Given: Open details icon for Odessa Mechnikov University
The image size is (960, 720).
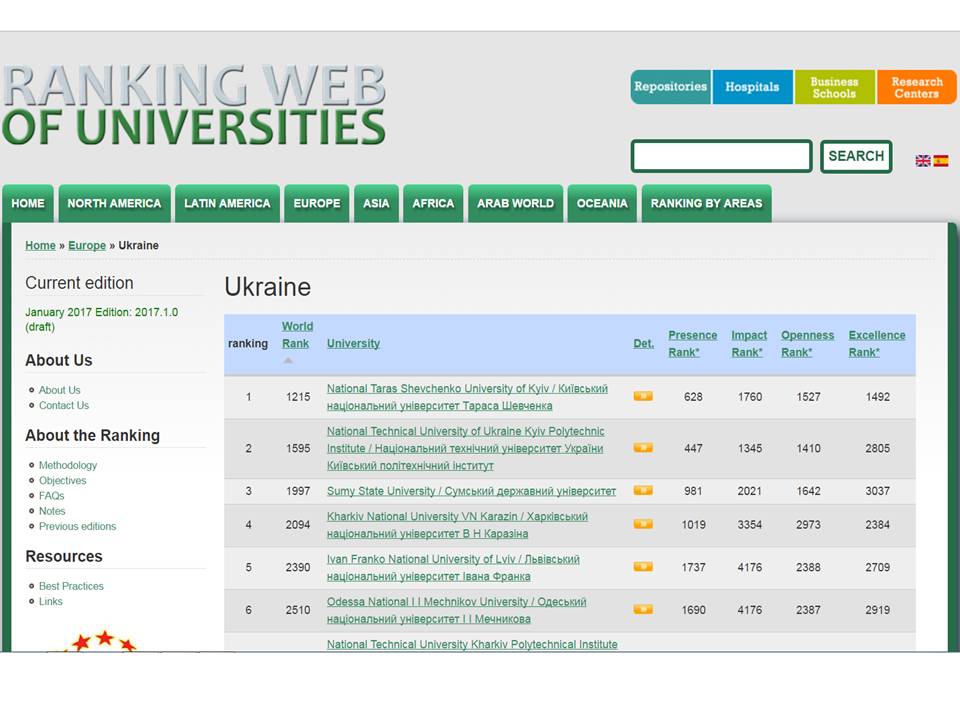Looking at the screenshot, I should coord(643,609).
